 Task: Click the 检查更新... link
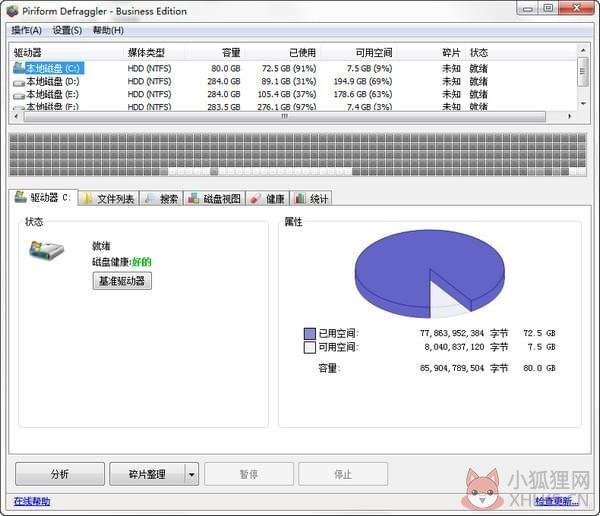[x=556, y=501]
